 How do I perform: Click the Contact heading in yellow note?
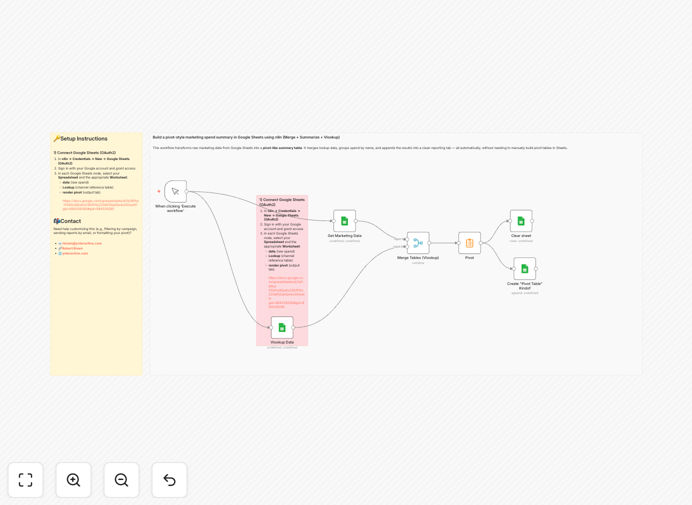68,221
